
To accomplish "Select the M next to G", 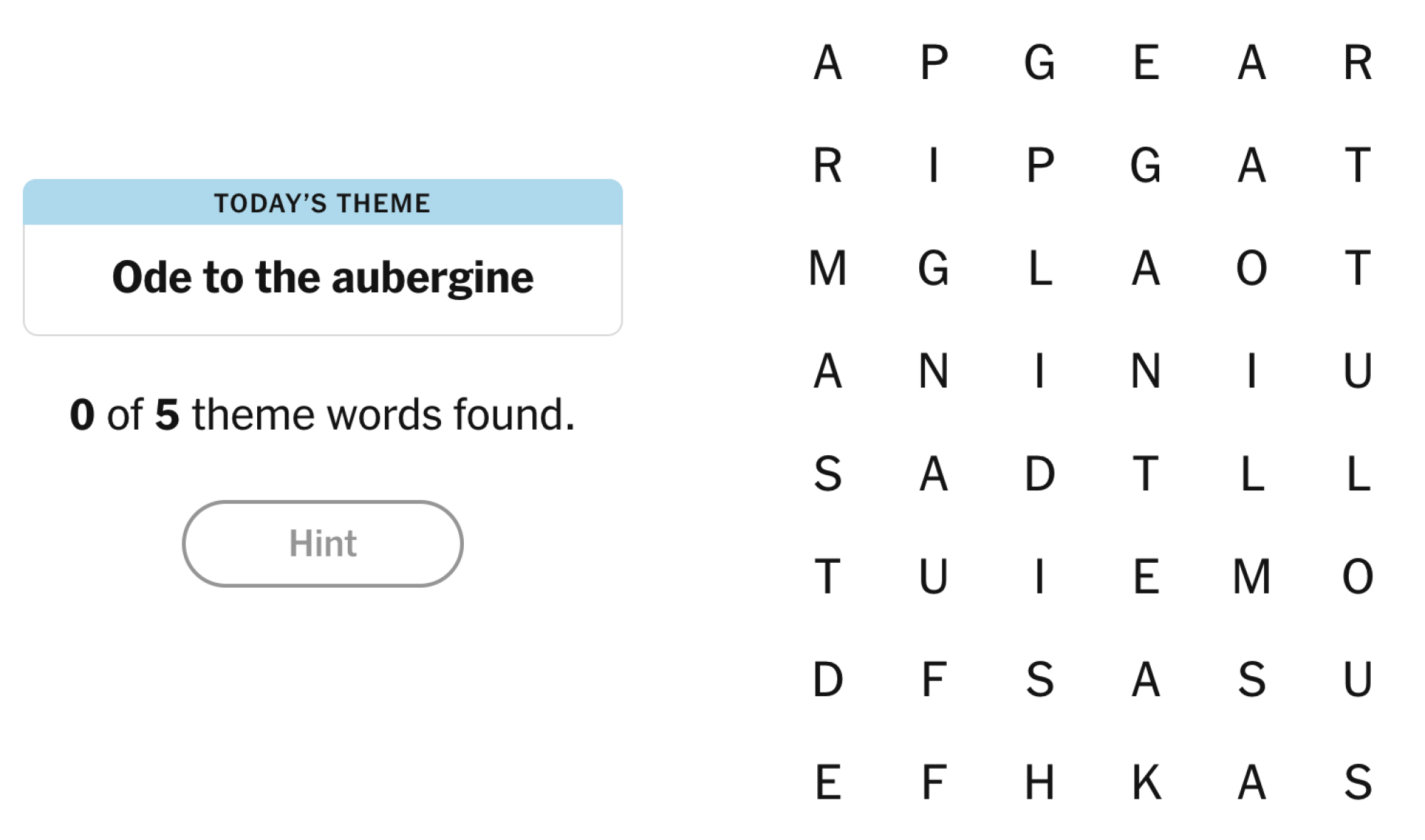I will (828, 269).
